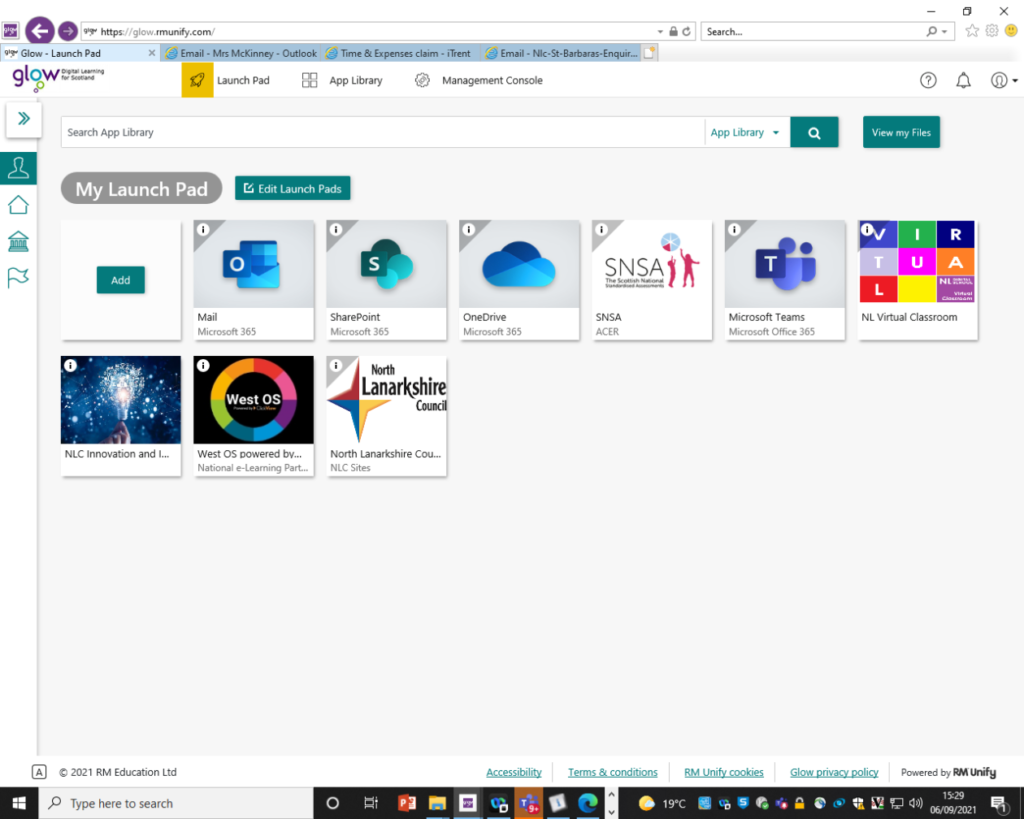Toggle the info badge on the Microsoft Teams tile
The image size is (1024, 819).
736,230
